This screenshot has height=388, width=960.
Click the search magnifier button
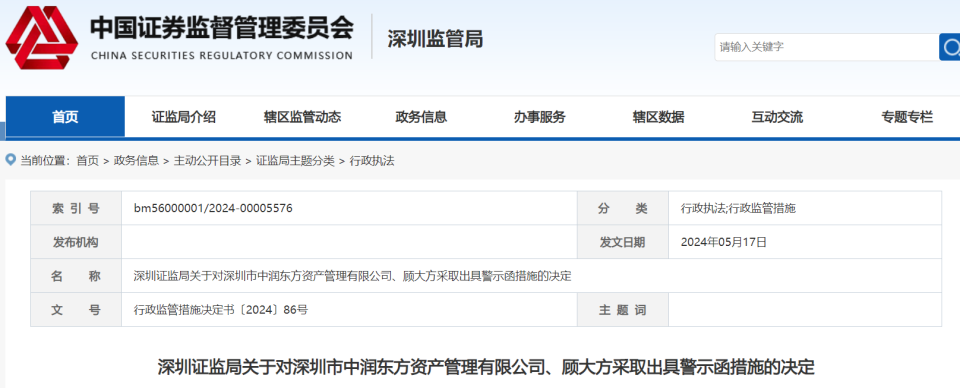[x=950, y=47]
